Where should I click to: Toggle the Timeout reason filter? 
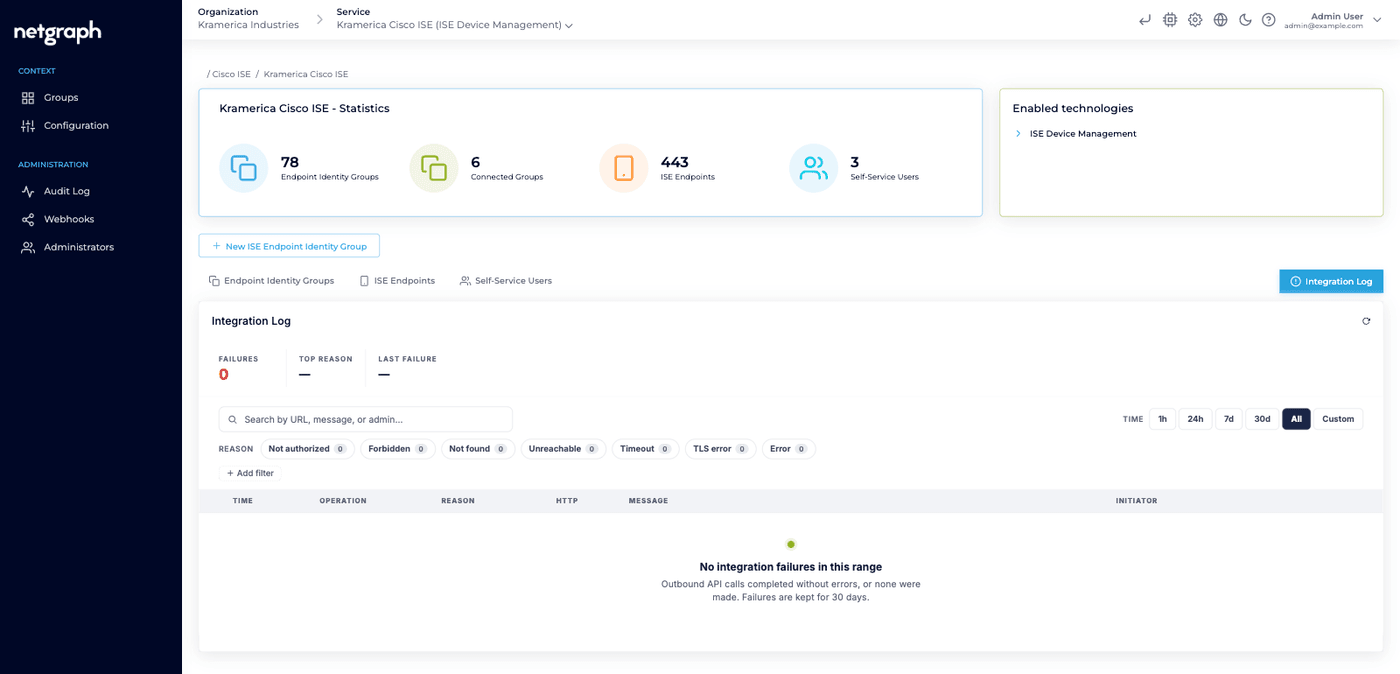click(x=645, y=449)
